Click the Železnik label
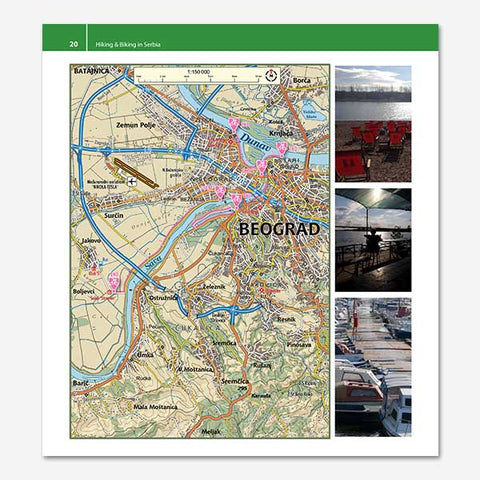This screenshot has height=480, width=480. pos(214,286)
